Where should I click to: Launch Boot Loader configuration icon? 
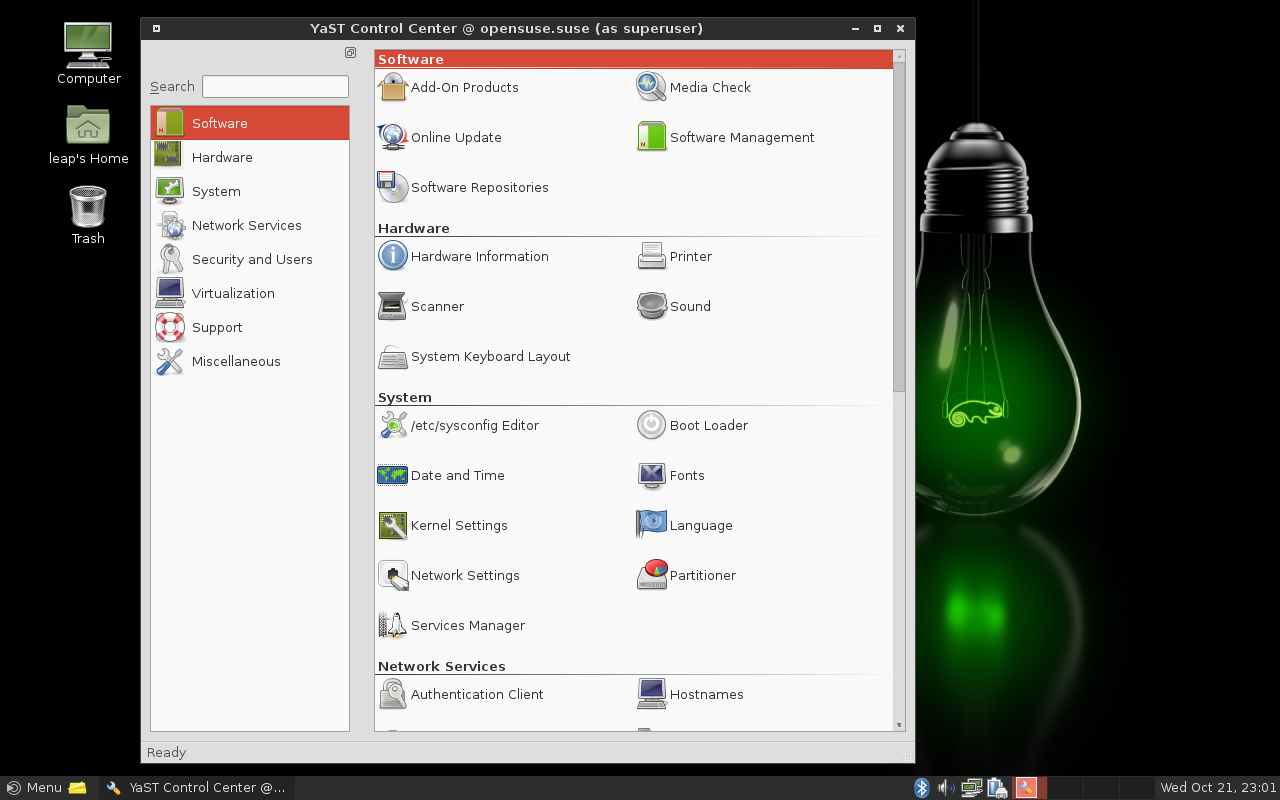[652, 425]
